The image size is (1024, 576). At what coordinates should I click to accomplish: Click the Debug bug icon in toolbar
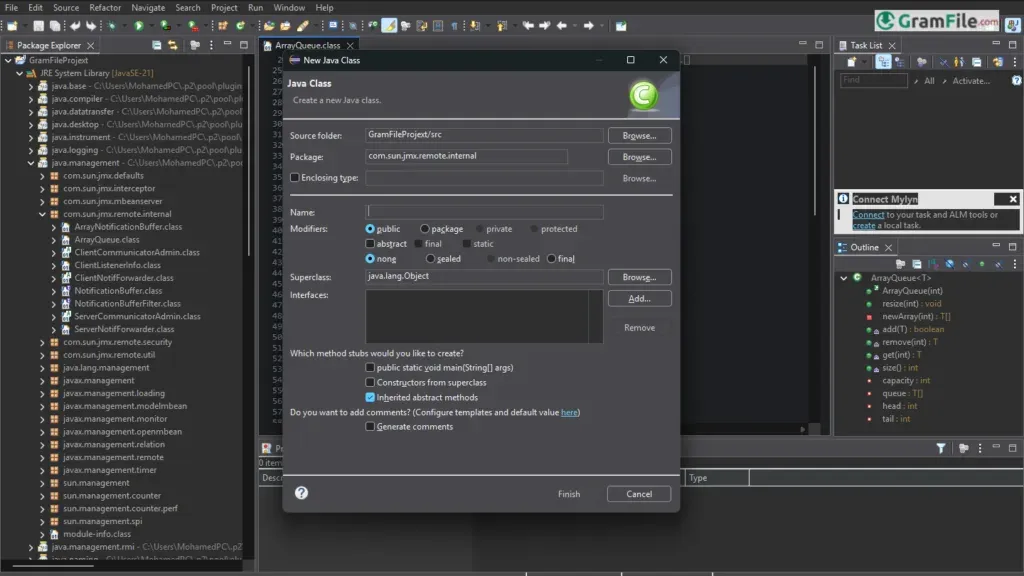tap(112, 26)
